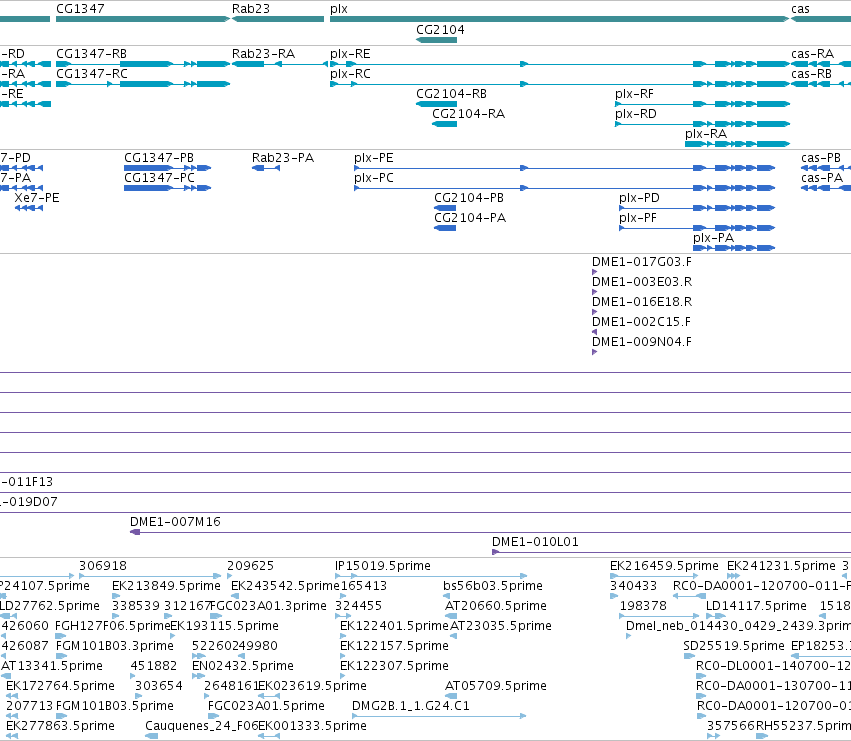Image resolution: width=851 pixels, height=741 pixels.
Task: Select the plx-PE protein label
Action: [x=373, y=158]
